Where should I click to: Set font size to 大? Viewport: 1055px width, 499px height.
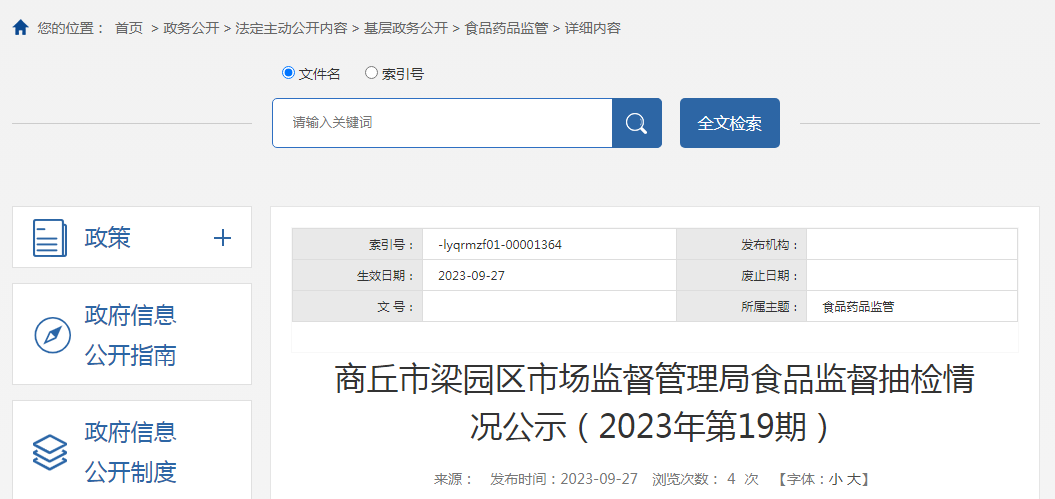[853, 479]
